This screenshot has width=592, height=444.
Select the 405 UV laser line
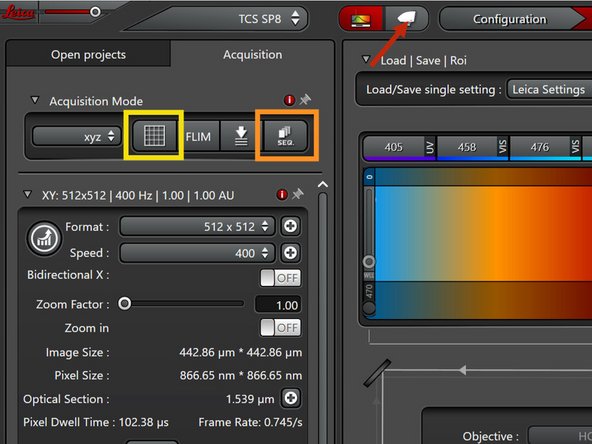click(399, 148)
